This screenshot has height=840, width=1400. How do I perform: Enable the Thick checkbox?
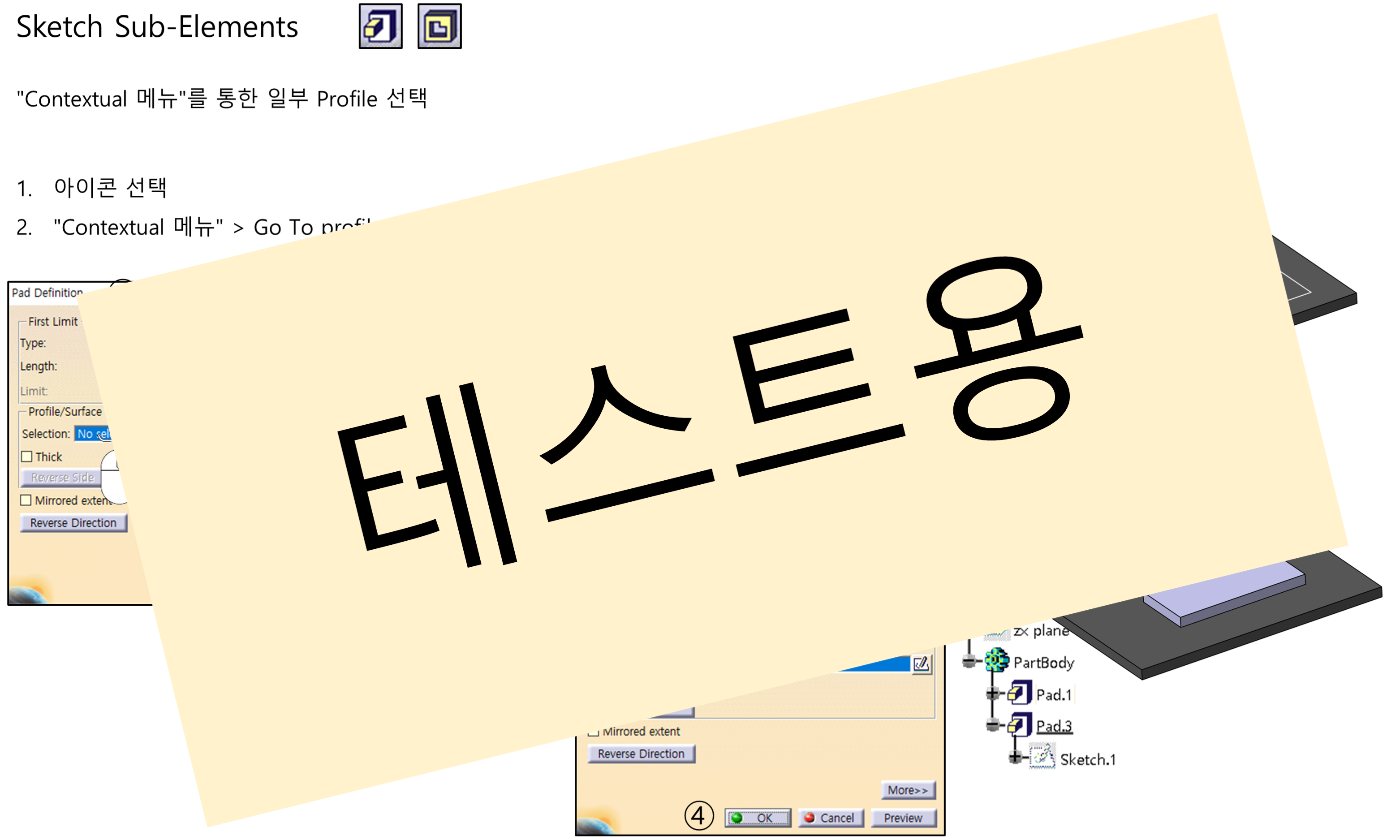tap(26, 456)
